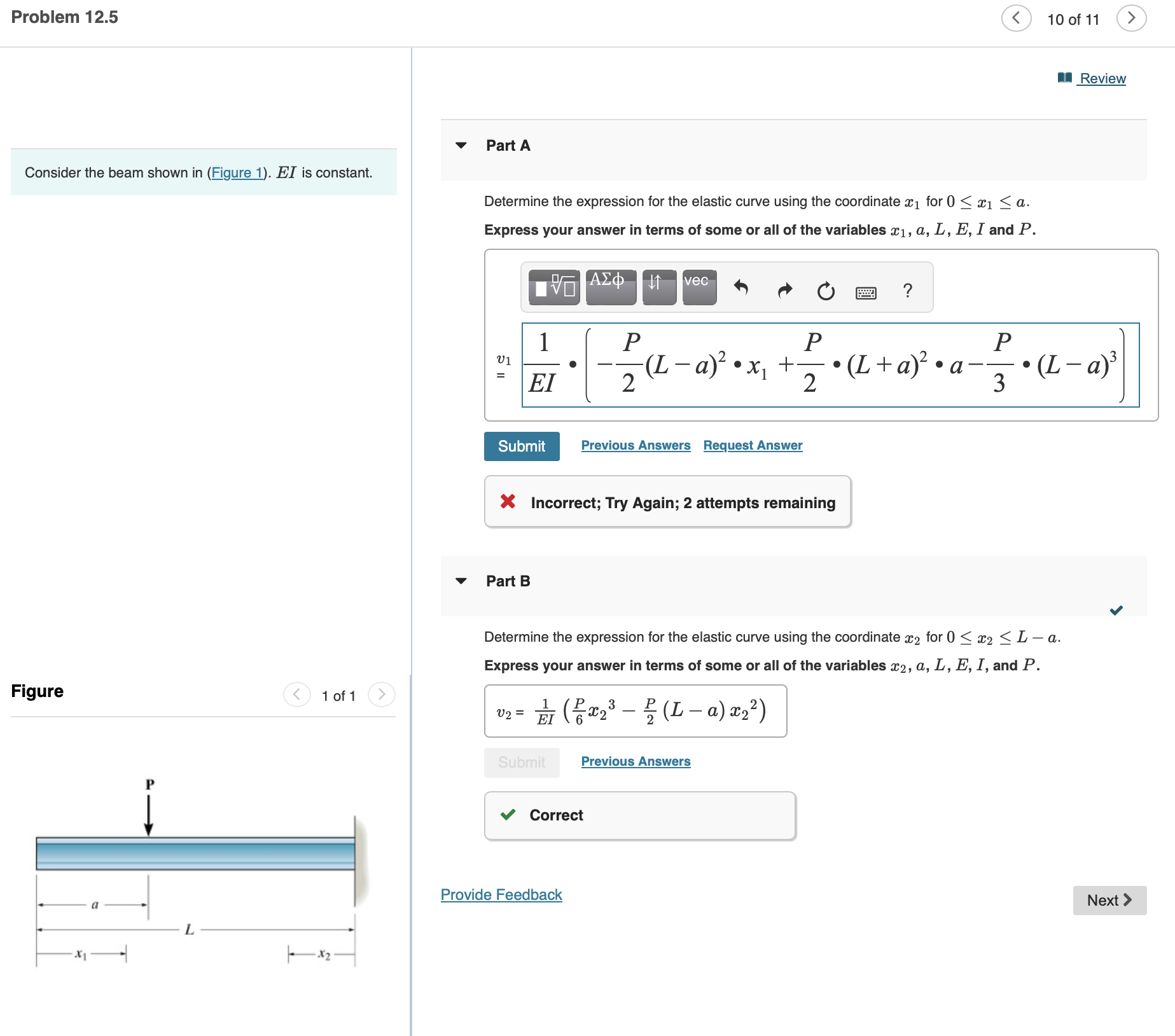Image resolution: width=1175 pixels, height=1036 pixels.
Task: Open the math templates palette in equation editor
Action: (x=553, y=287)
